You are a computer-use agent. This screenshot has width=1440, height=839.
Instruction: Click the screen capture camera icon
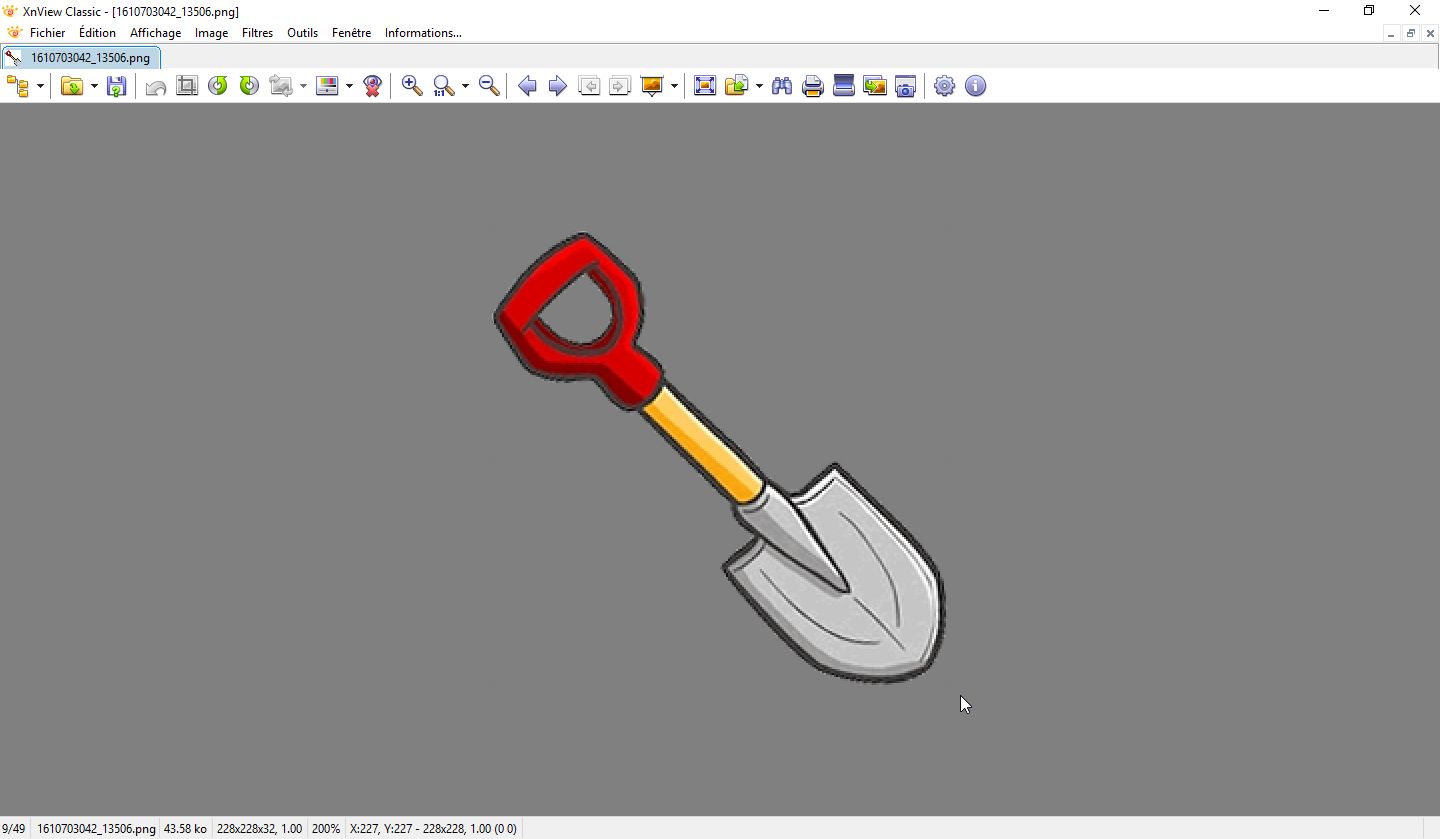click(x=906, y=86)
